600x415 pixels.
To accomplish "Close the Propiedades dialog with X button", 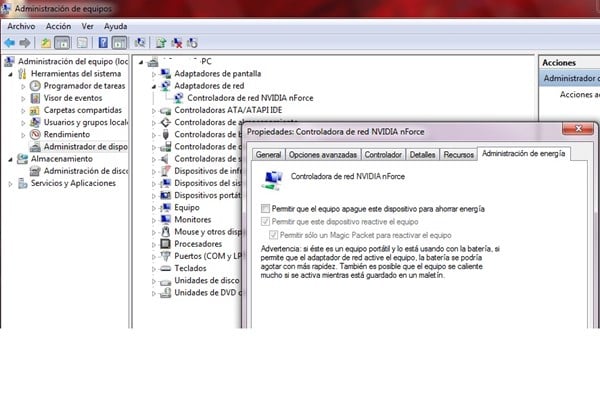I will click(x=578, y=129).
